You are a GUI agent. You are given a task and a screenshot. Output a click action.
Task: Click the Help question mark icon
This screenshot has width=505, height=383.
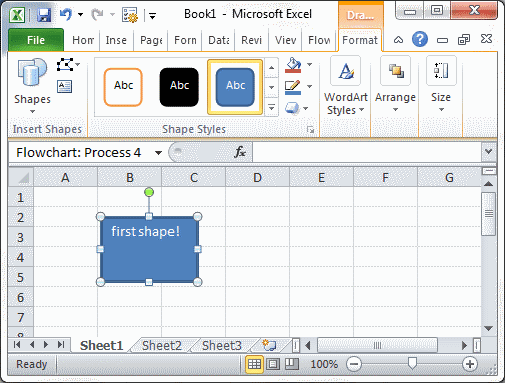(420, 39)
